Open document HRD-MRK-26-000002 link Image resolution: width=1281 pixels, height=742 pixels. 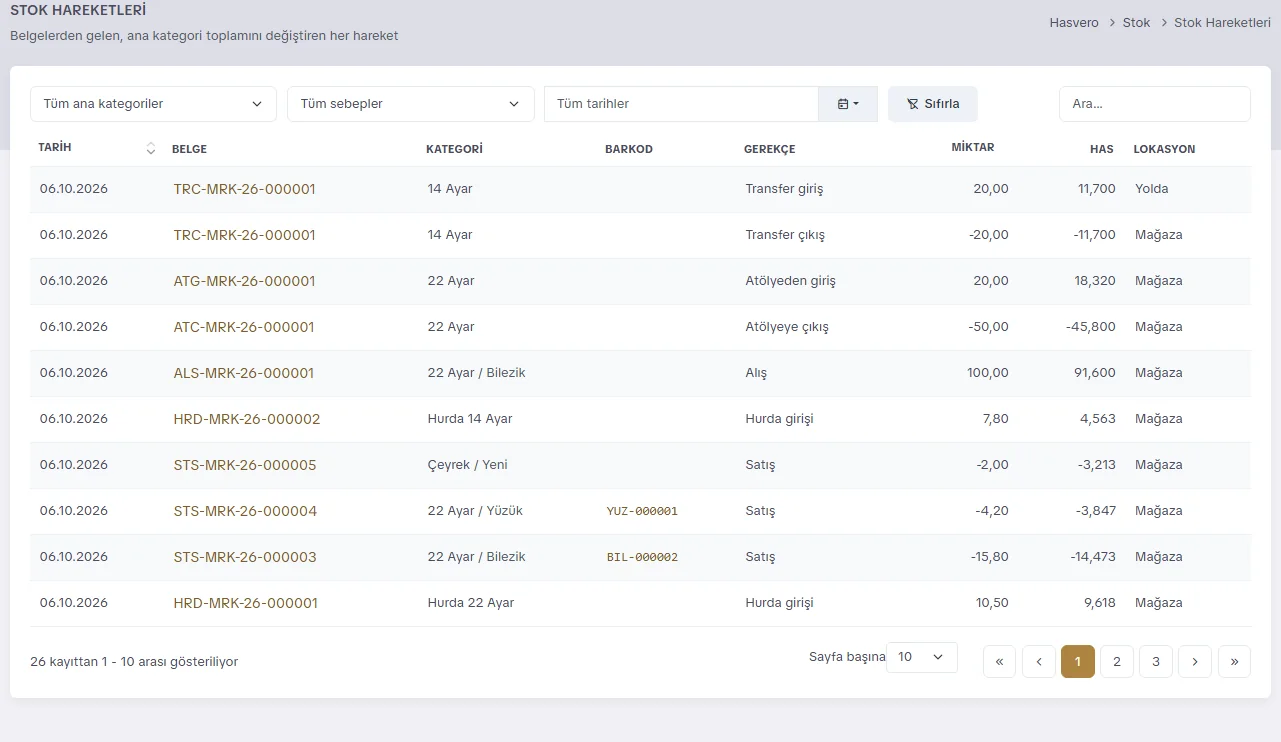coord(247,419)
